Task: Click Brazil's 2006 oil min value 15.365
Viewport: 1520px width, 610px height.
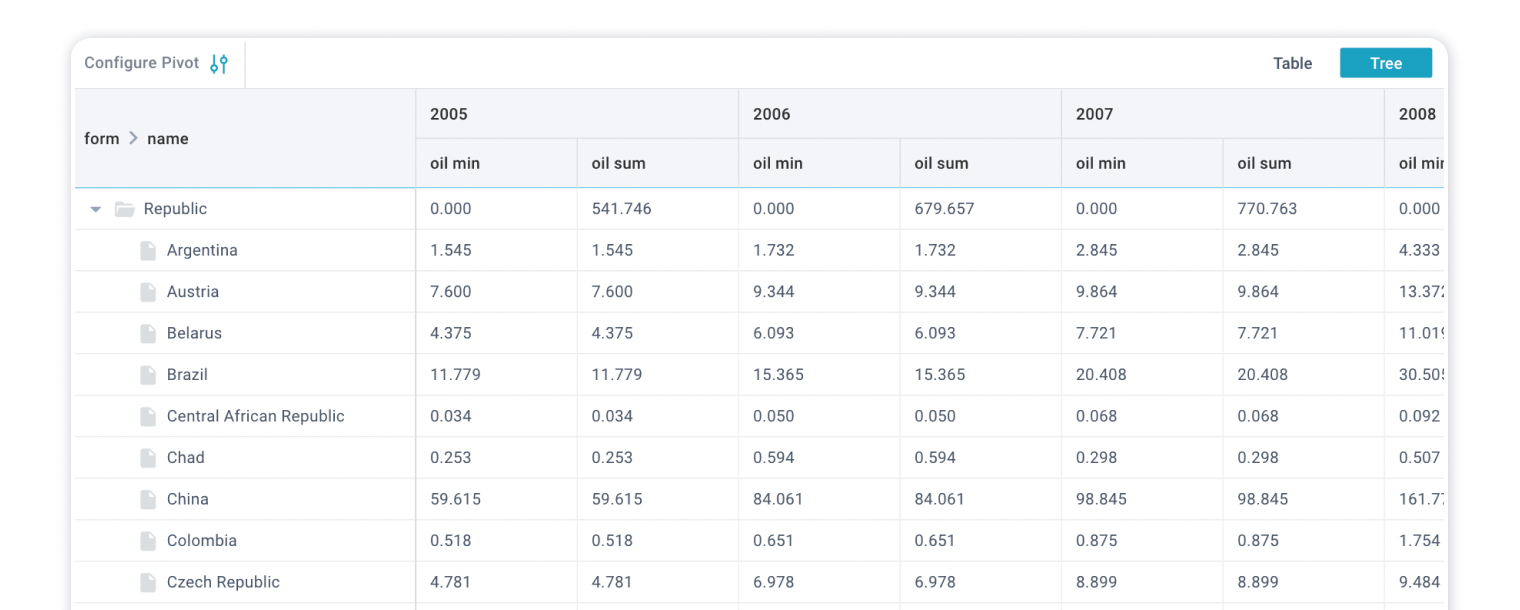Action: [x=819, y=375]
